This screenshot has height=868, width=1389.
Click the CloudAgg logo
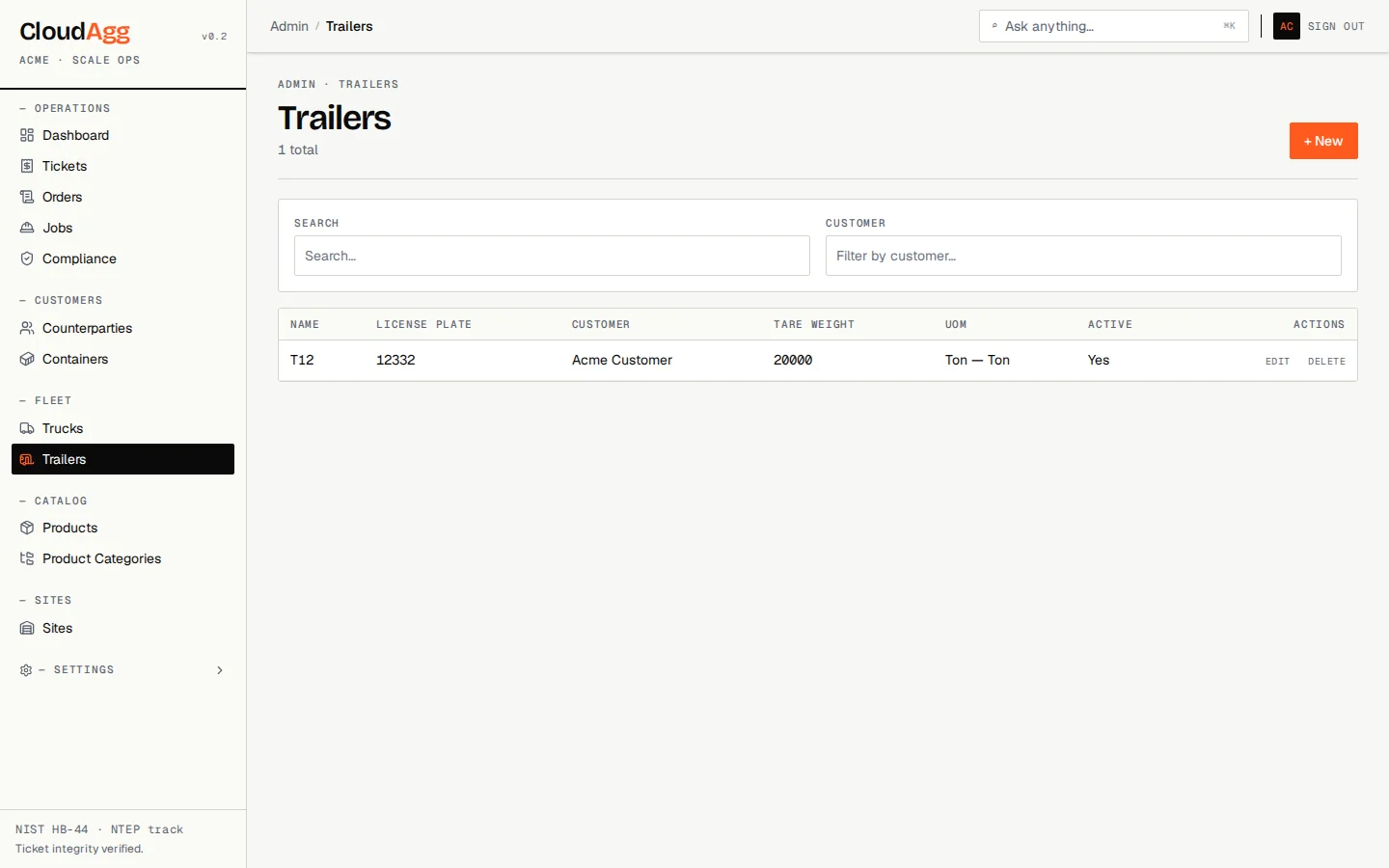74,32
